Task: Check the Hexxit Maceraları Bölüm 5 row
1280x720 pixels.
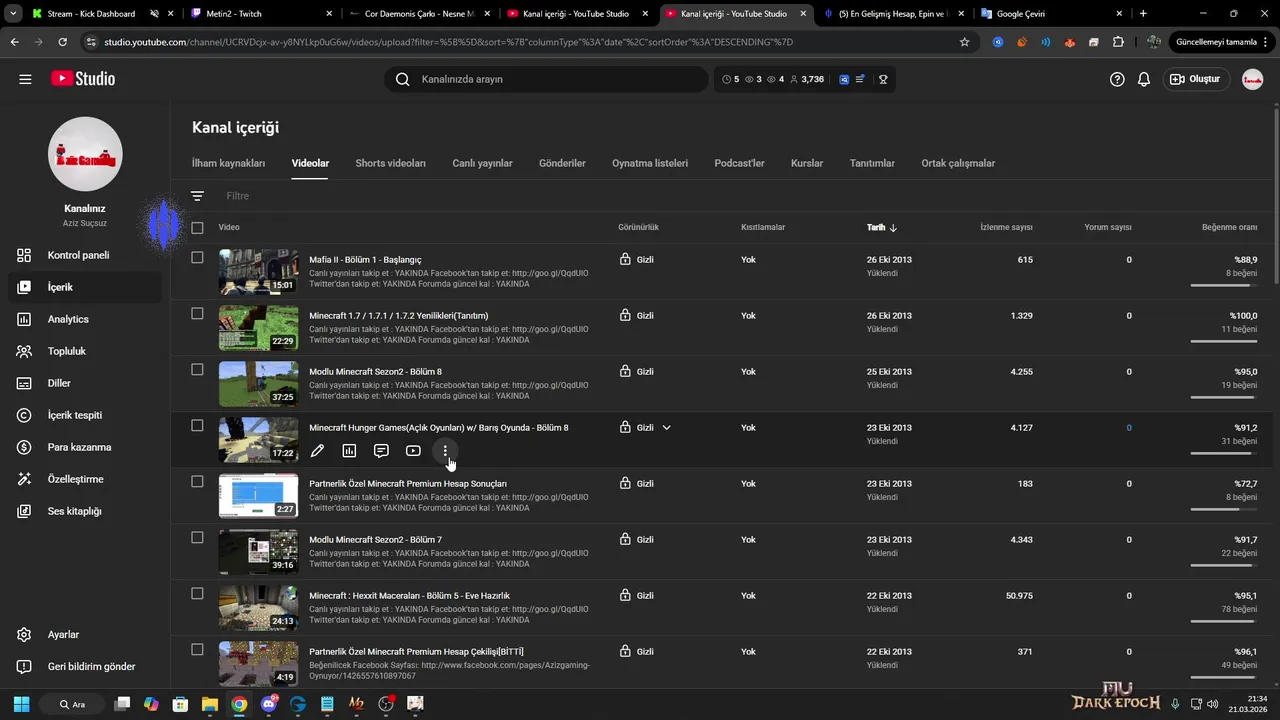Action: [x=197, y=594]
